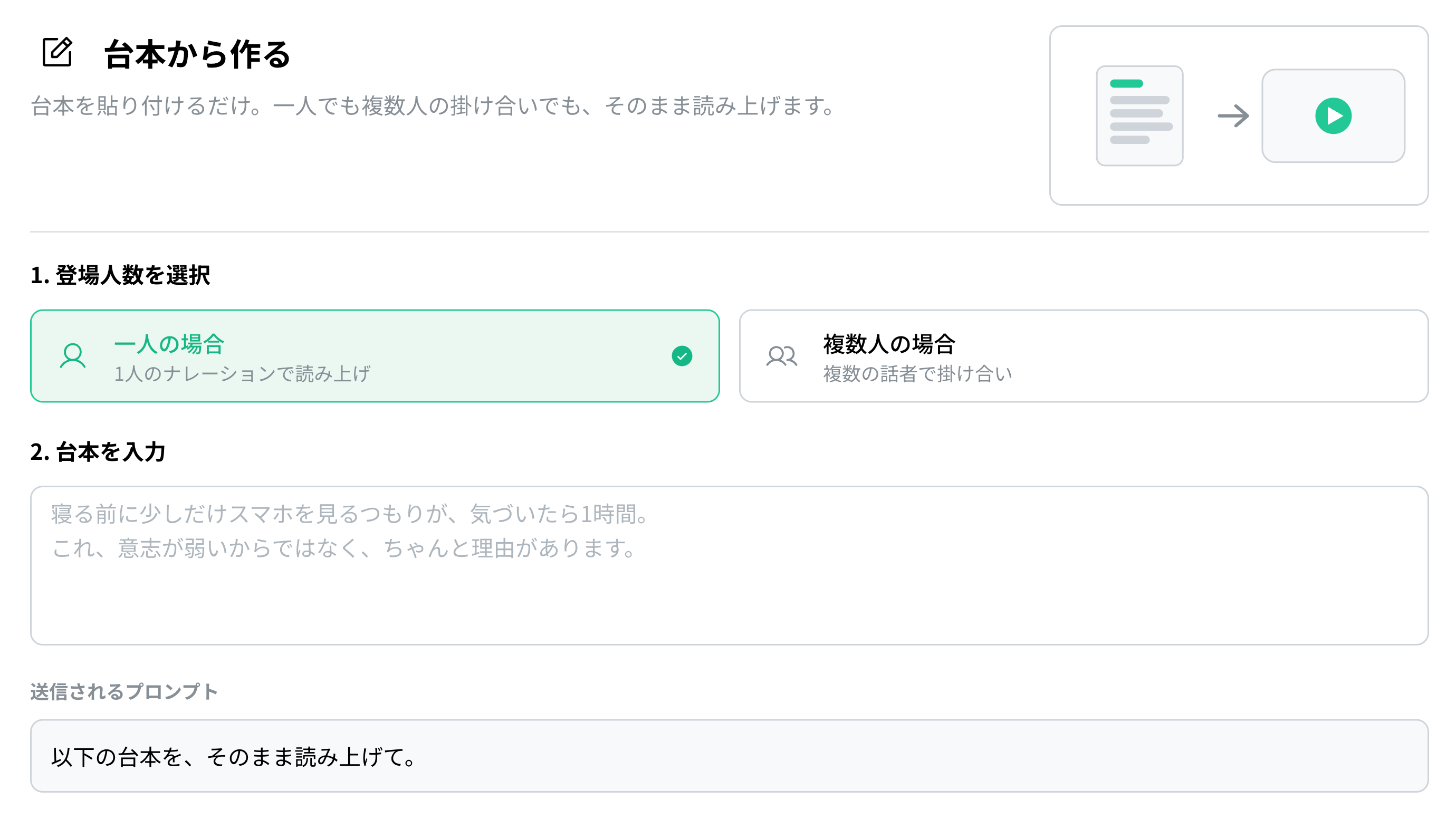Click the green play button in the illustration

click(1333, 116)
